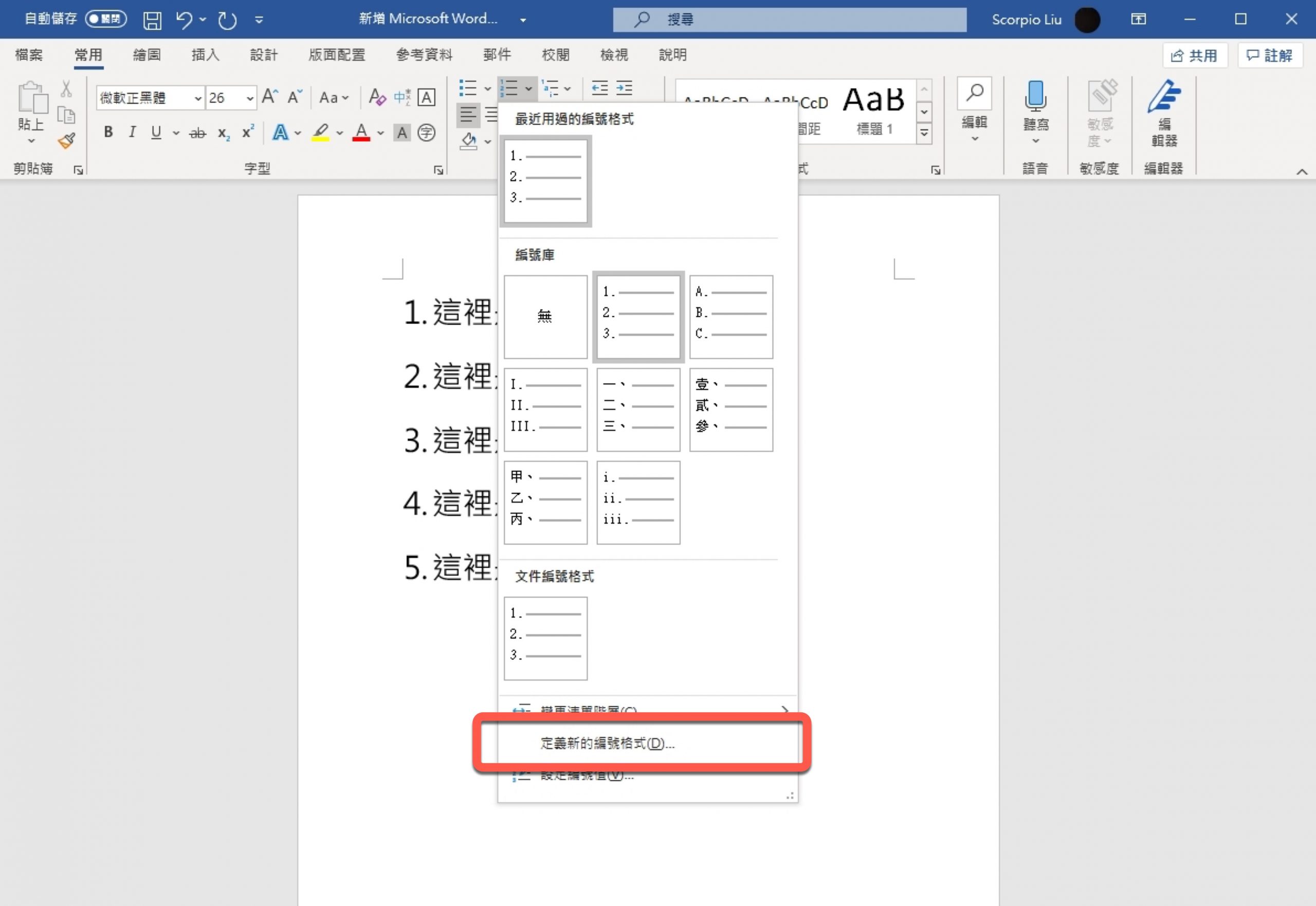Click the Save icon in title bar
Screen dimensions: 1316x906
point(152,20)
